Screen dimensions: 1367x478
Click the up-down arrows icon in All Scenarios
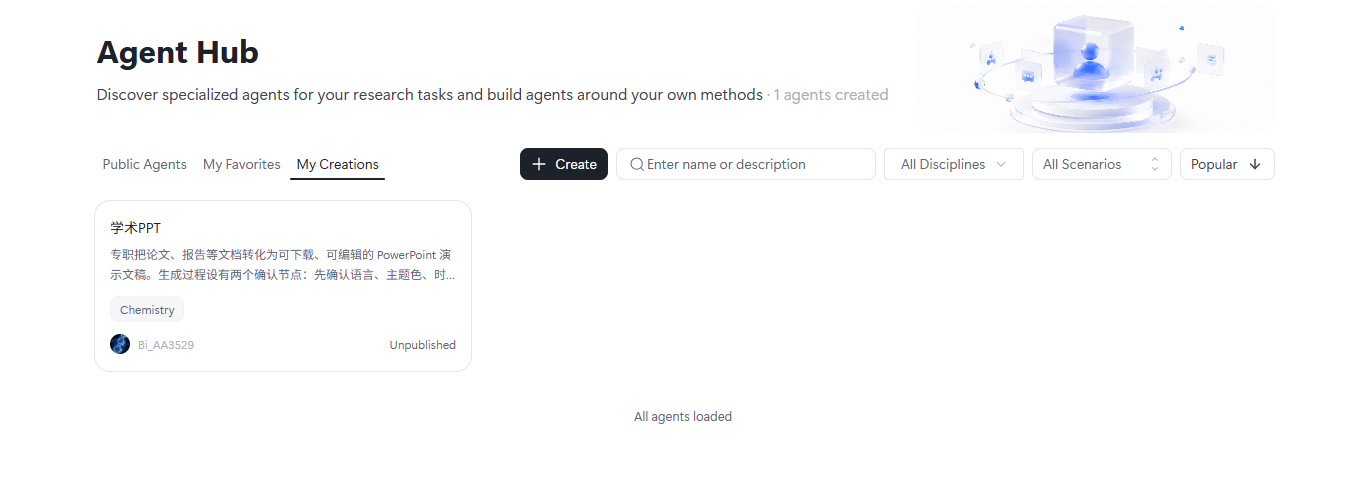coord(1155,164)
